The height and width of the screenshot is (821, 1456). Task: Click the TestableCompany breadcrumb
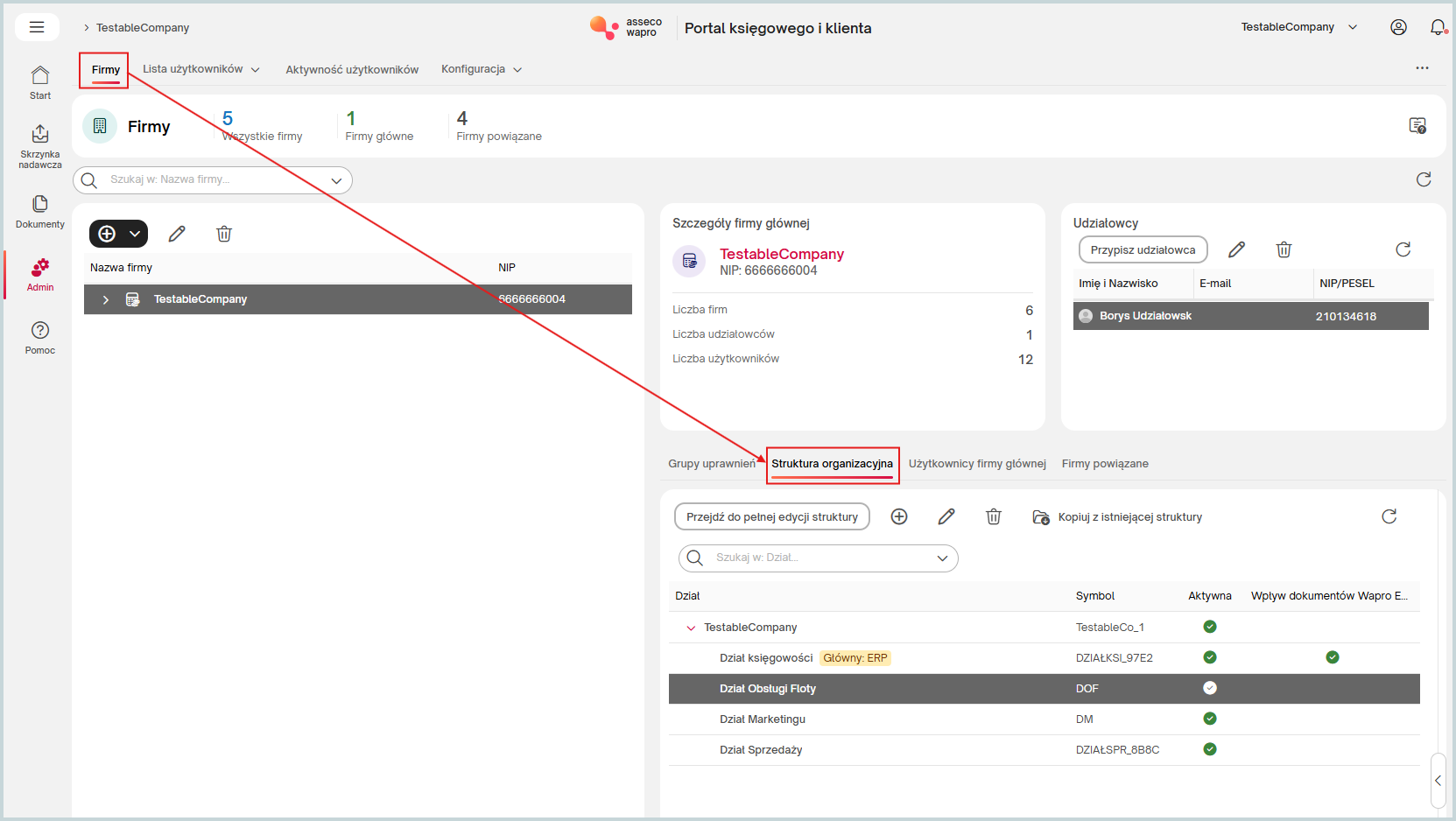pos(143,28)
